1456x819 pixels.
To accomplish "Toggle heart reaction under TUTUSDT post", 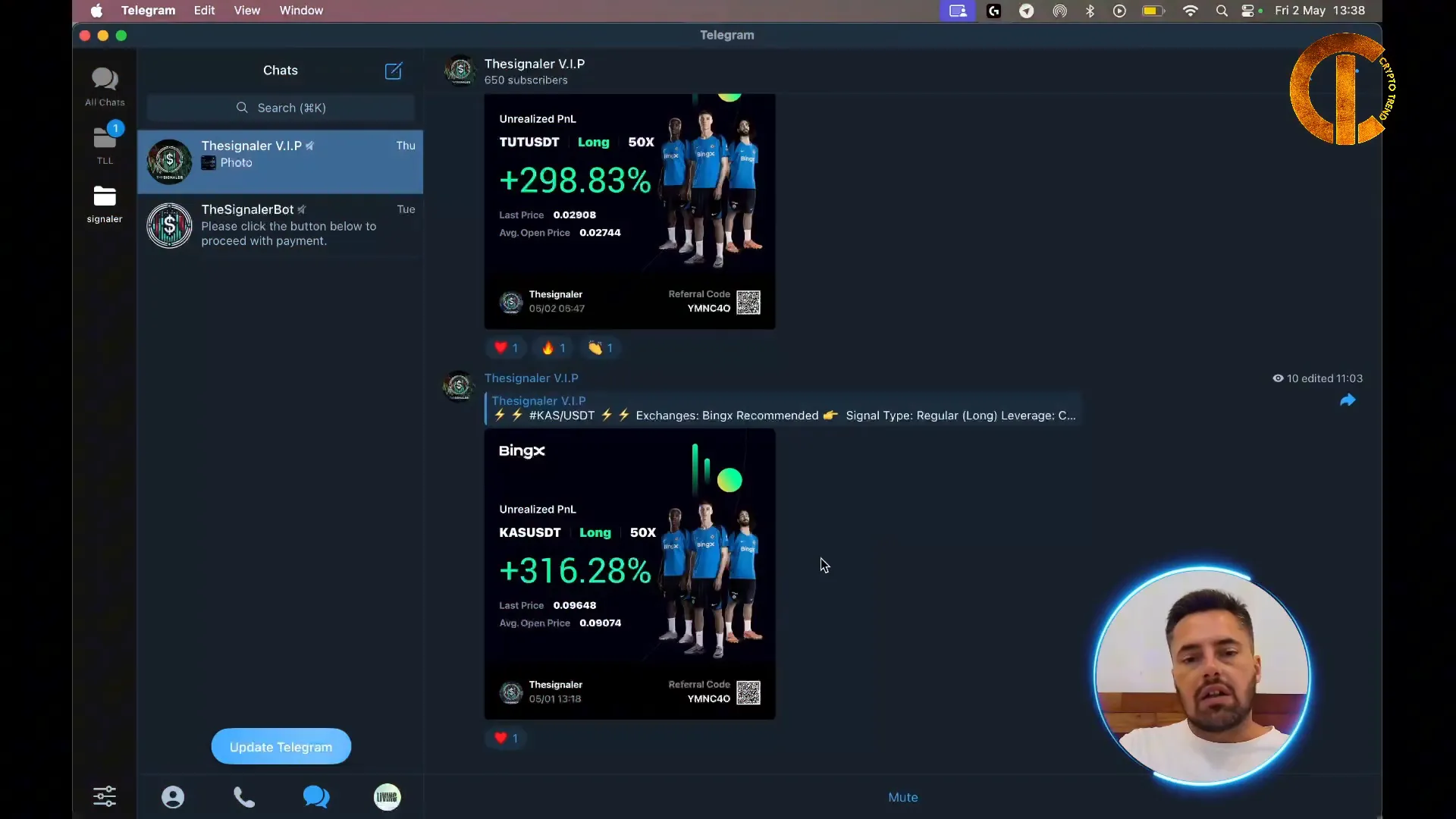I will point(506,348).
